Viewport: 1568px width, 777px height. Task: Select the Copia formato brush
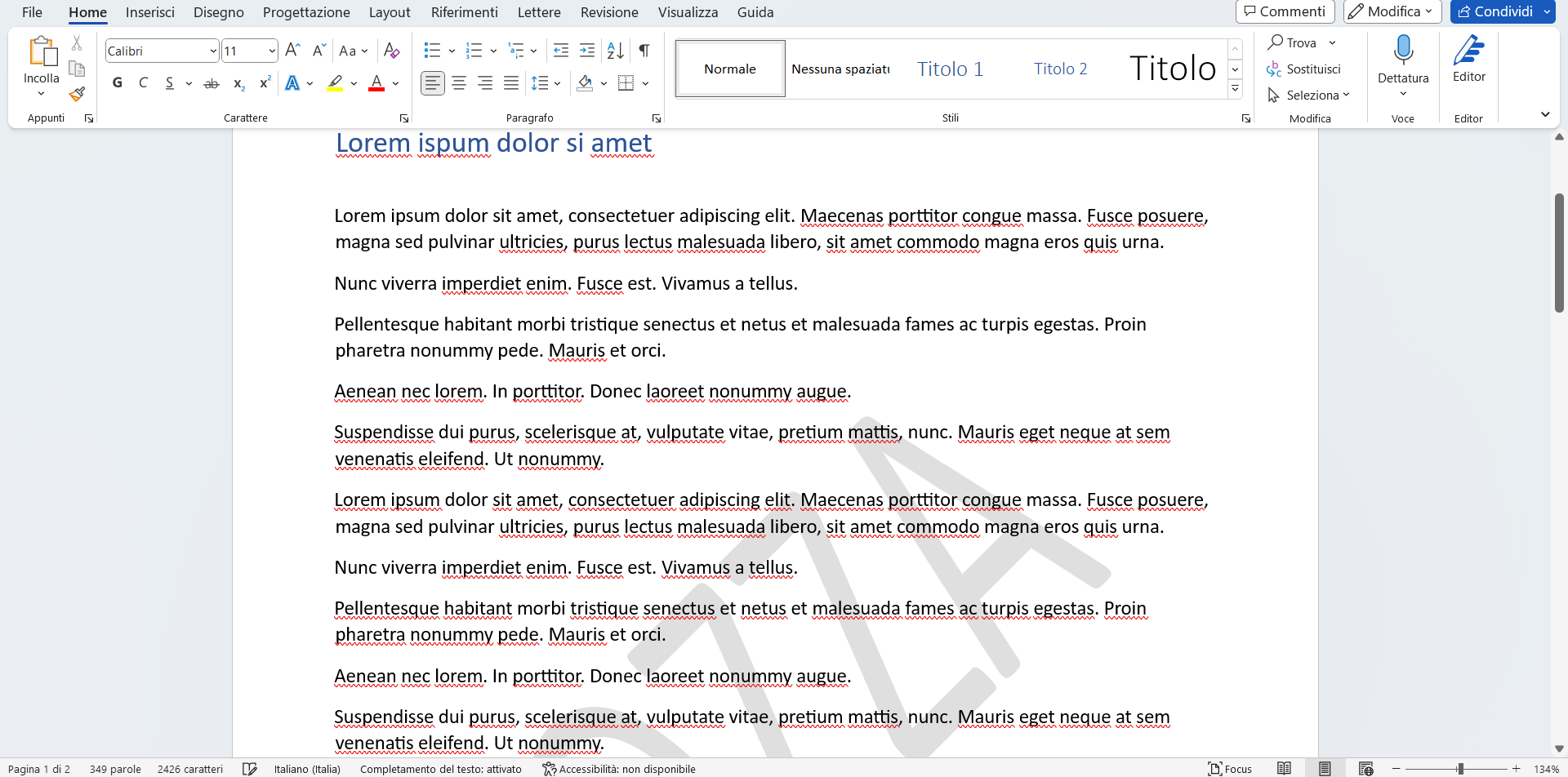click(x=76, y=94)
